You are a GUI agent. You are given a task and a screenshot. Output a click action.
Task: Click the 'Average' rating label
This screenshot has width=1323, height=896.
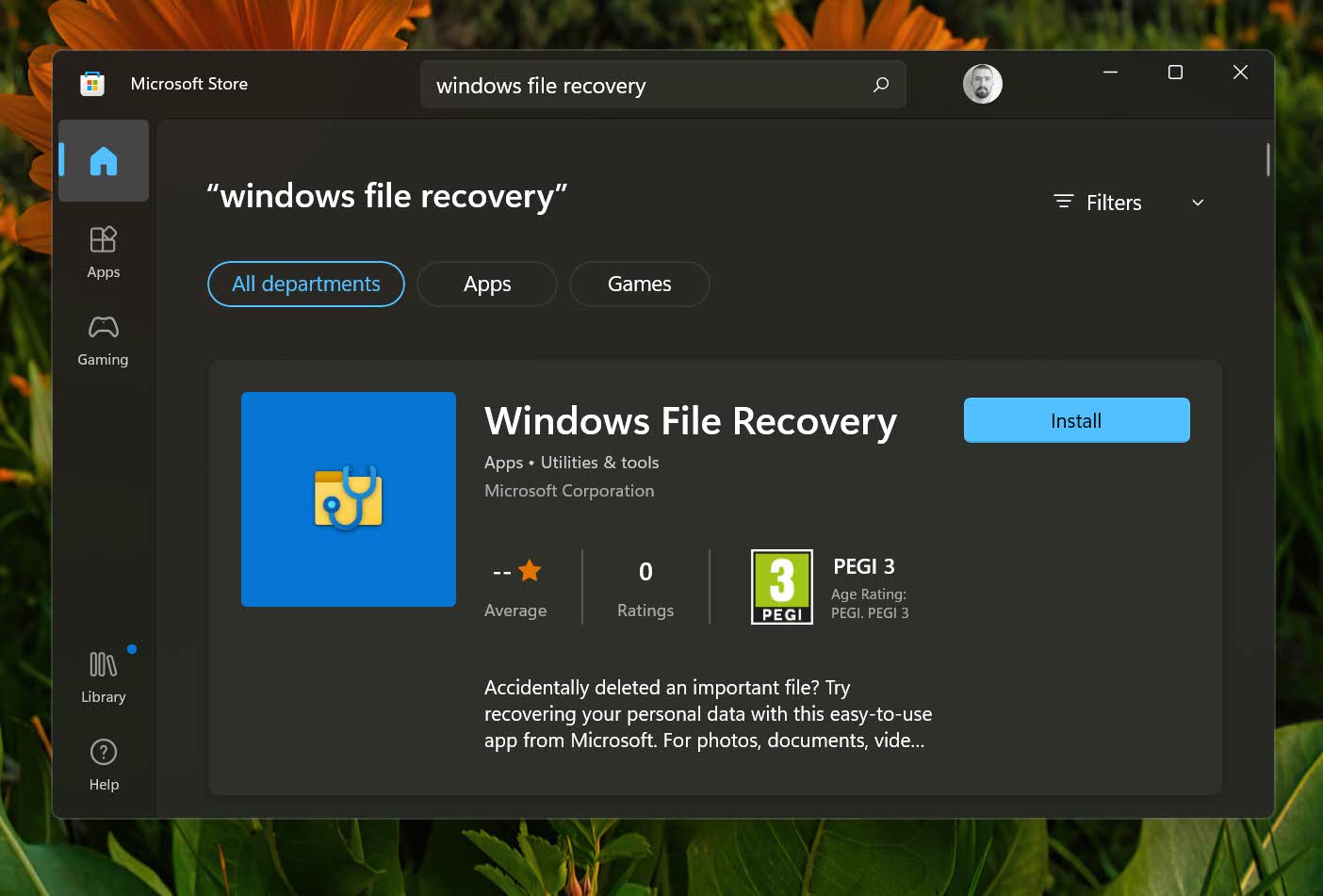tap(515, 611)
